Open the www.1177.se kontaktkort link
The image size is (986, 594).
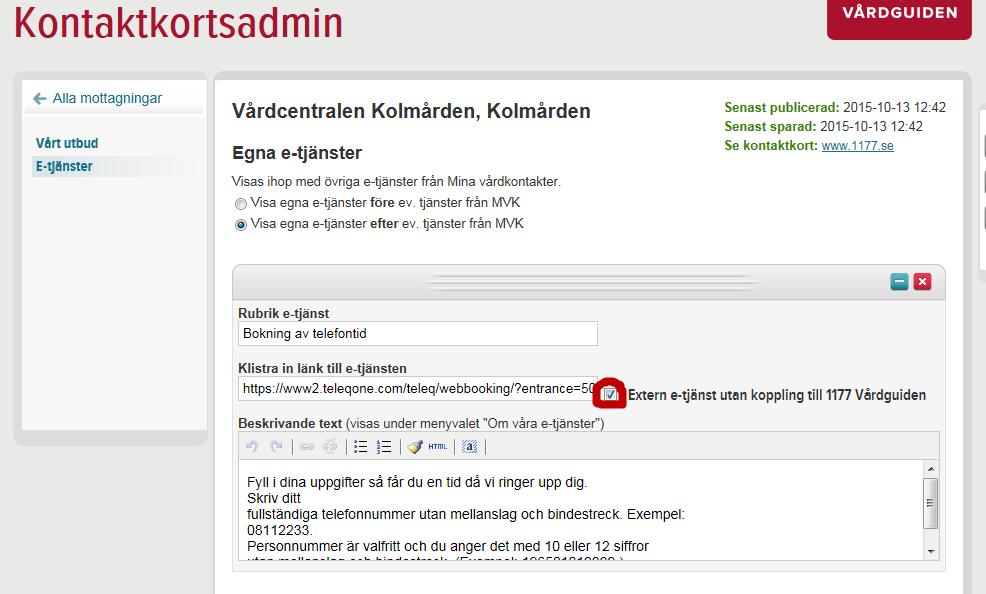click(857, 146)
